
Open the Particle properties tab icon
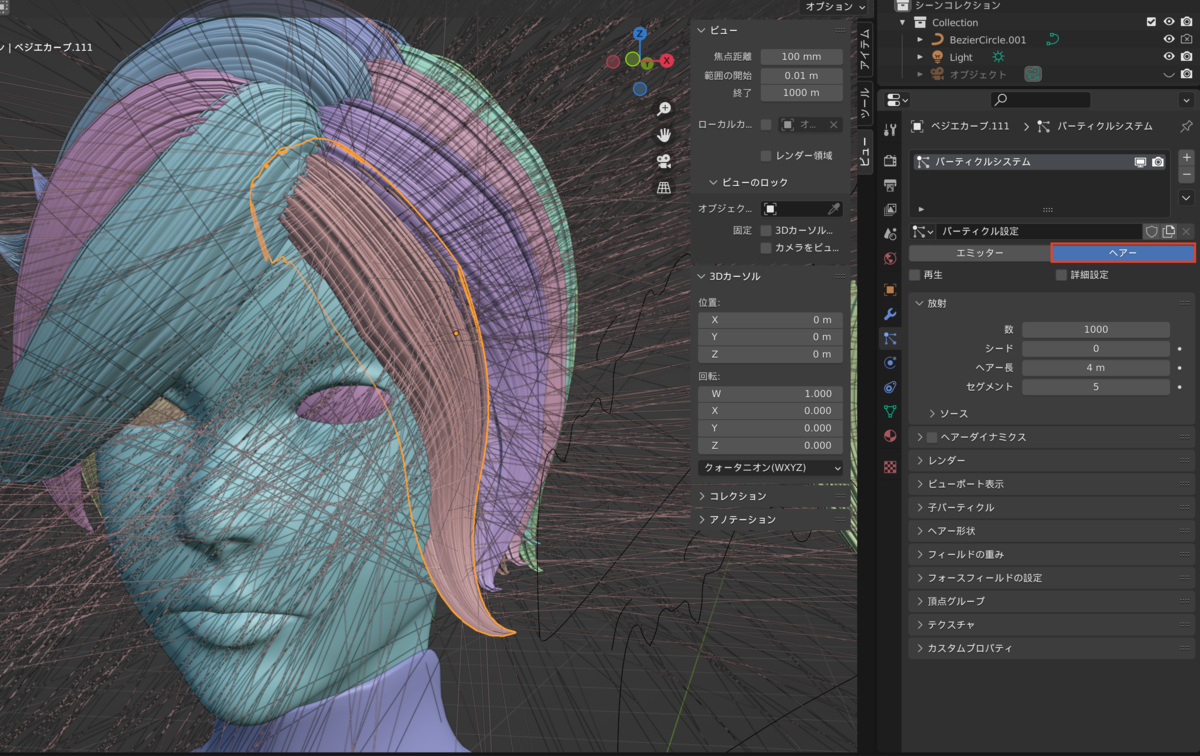click(x=890, y=338)
